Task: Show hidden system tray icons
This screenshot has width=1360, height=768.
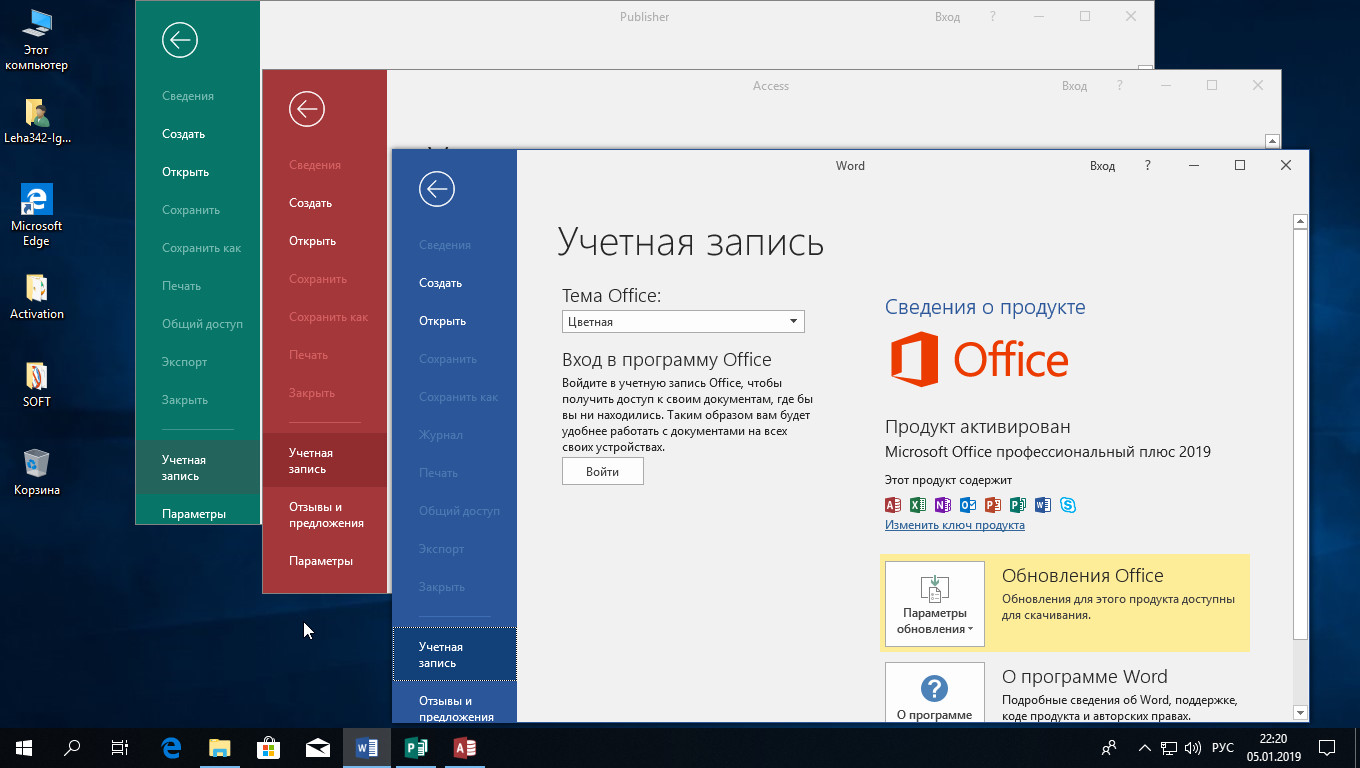Action: coord(1144,747)
